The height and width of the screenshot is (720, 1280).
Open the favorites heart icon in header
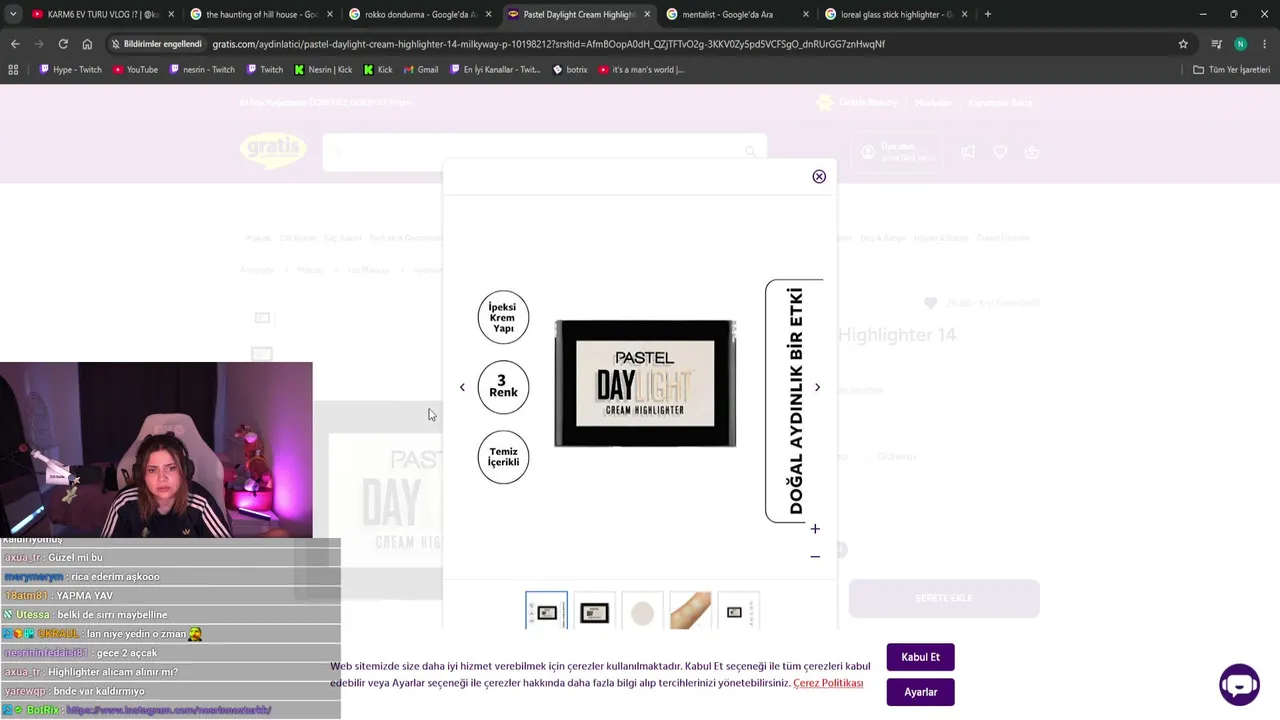[1000, 152]
